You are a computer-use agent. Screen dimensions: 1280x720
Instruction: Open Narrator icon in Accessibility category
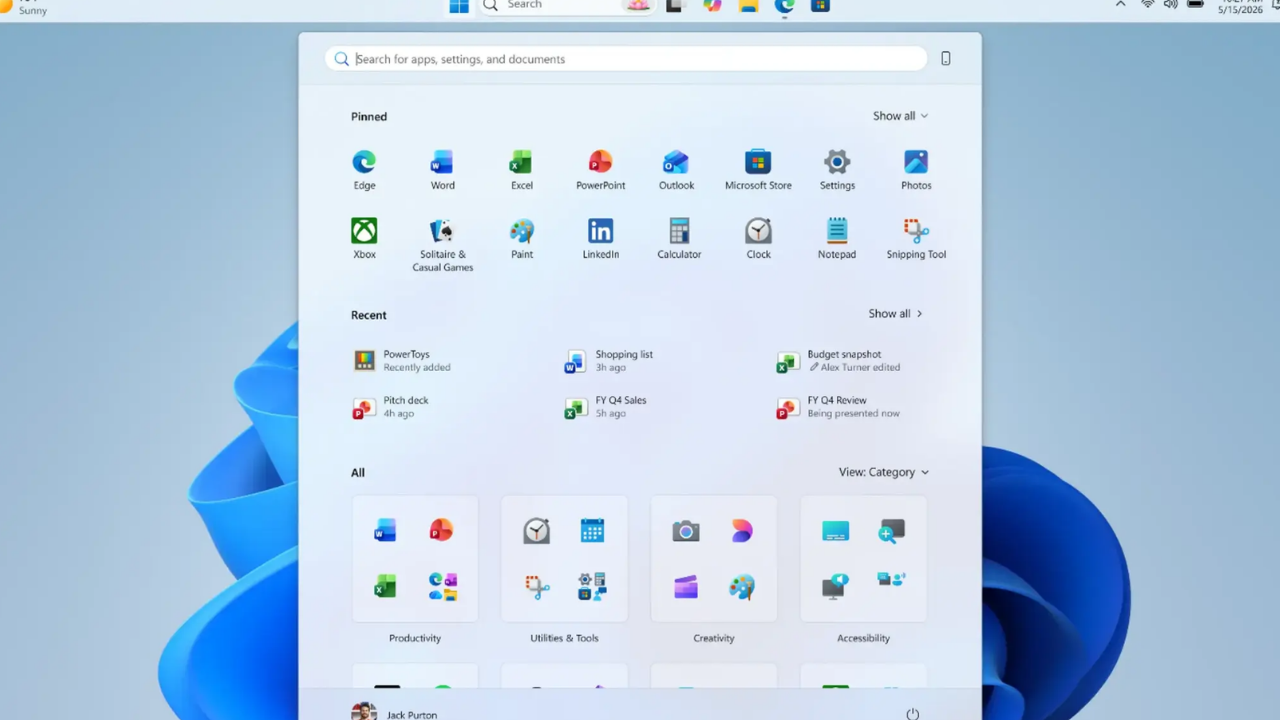point(835,586)
